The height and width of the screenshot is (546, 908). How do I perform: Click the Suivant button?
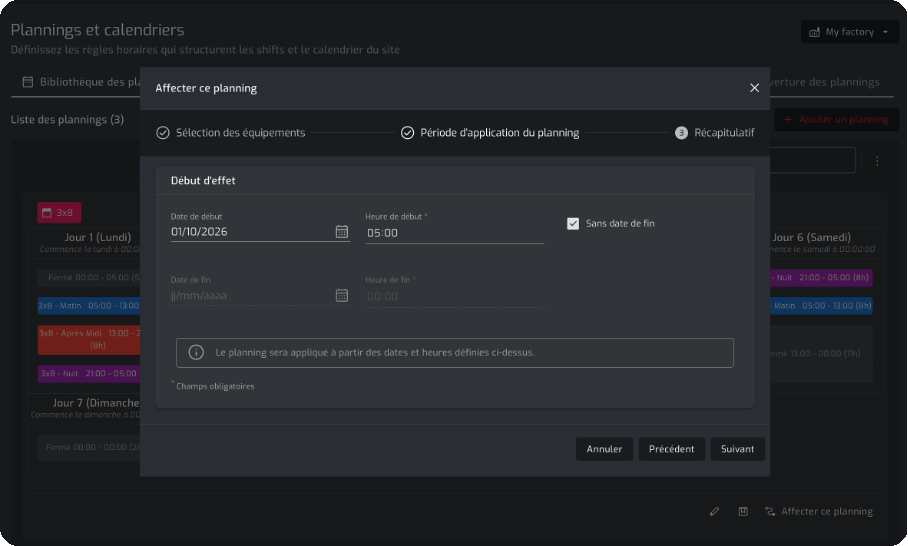tap(737, 449)
